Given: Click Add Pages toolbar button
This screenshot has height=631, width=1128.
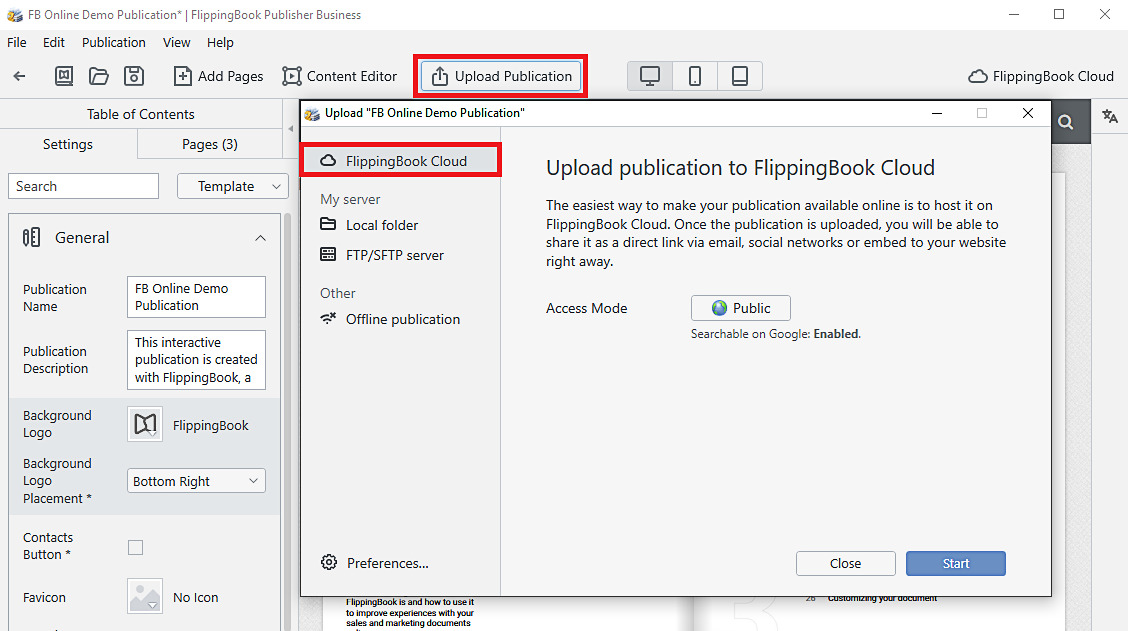Looking at the screenshot, I should pyautogui.click(x=219, y=76).
